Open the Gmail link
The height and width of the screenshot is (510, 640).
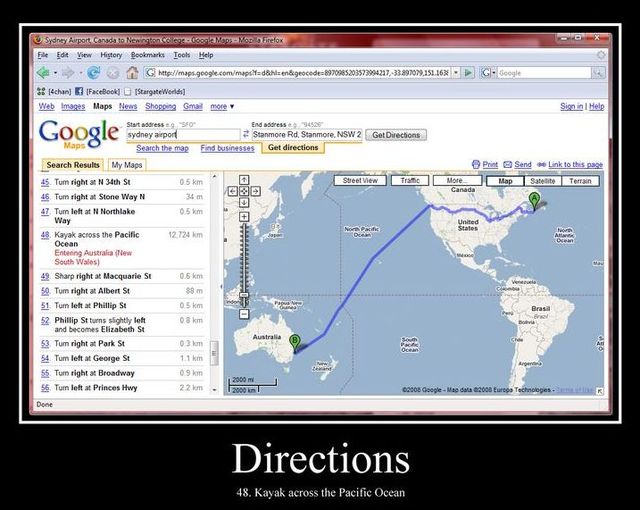click(193, 106)
